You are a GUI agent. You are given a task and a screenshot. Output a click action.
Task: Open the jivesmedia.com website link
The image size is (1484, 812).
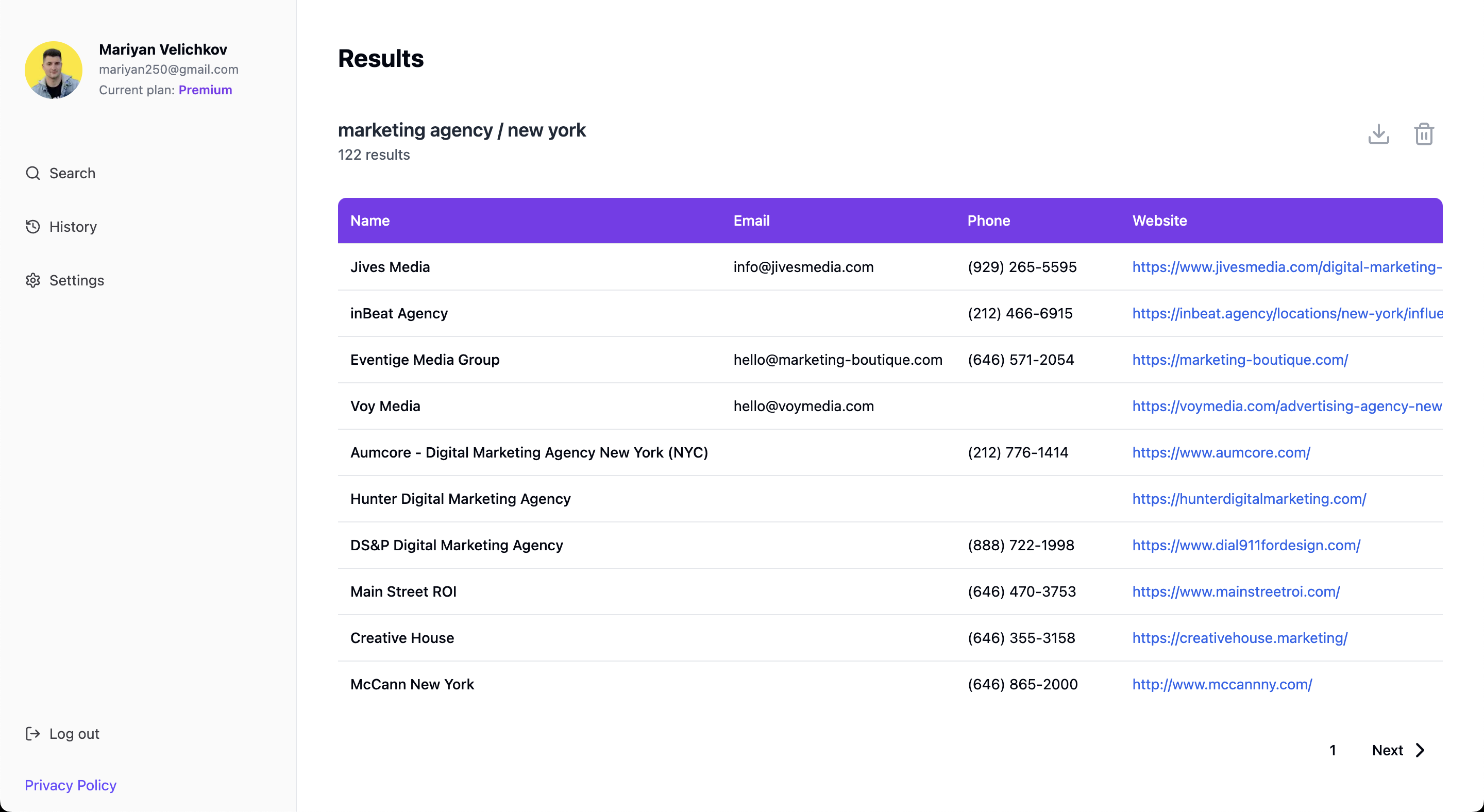click(1287, 267)
